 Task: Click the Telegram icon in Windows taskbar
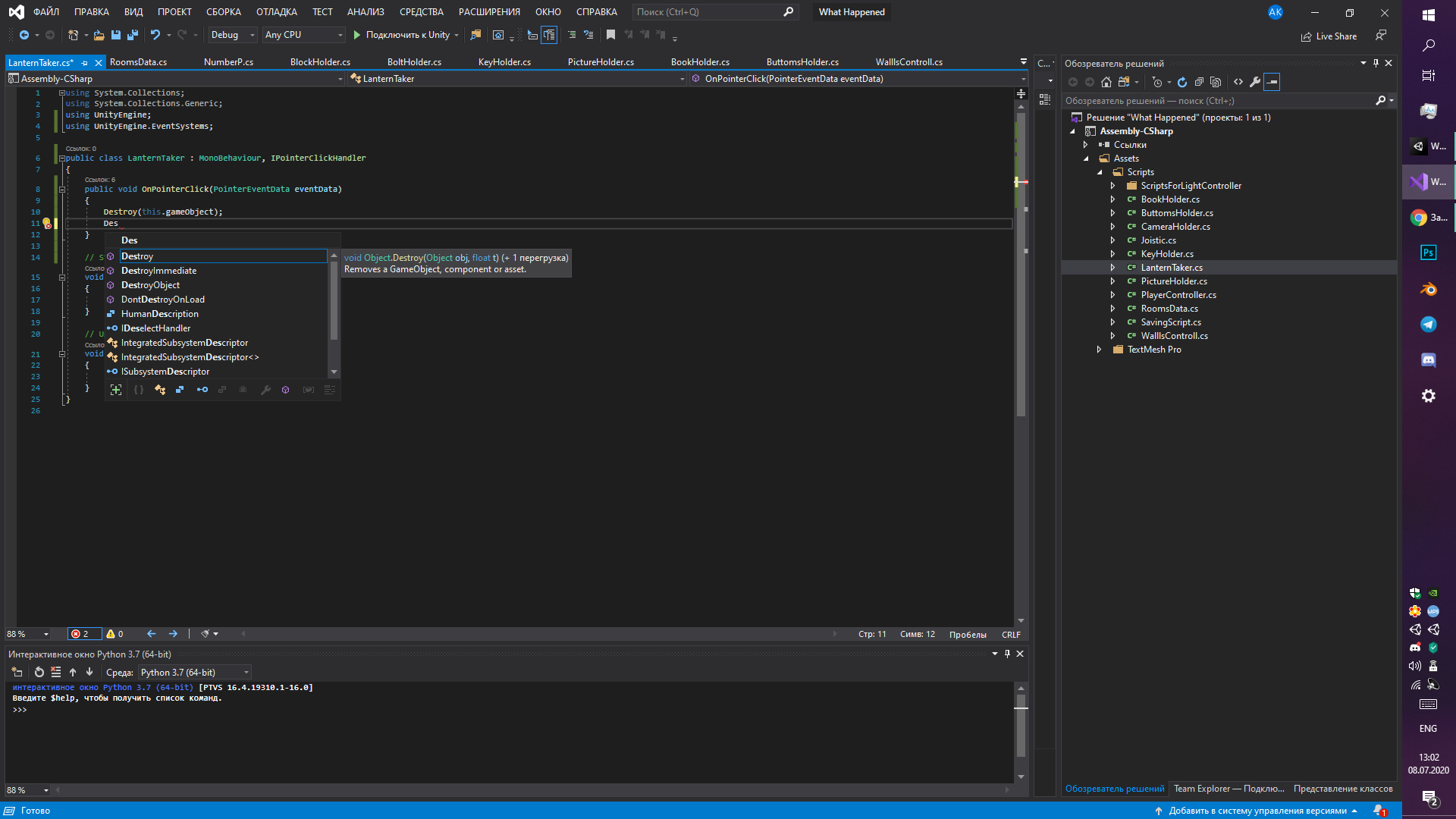click(1429, 325)
